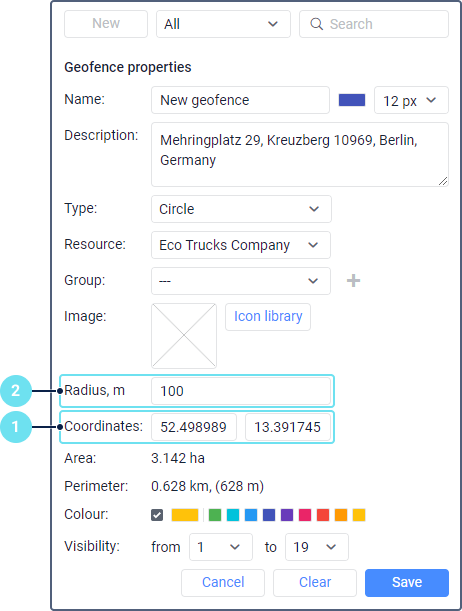The height and width of the screenshot is (611, 462).
Task: Open visibility to level 19 dropdown
Action: point(317,547)
